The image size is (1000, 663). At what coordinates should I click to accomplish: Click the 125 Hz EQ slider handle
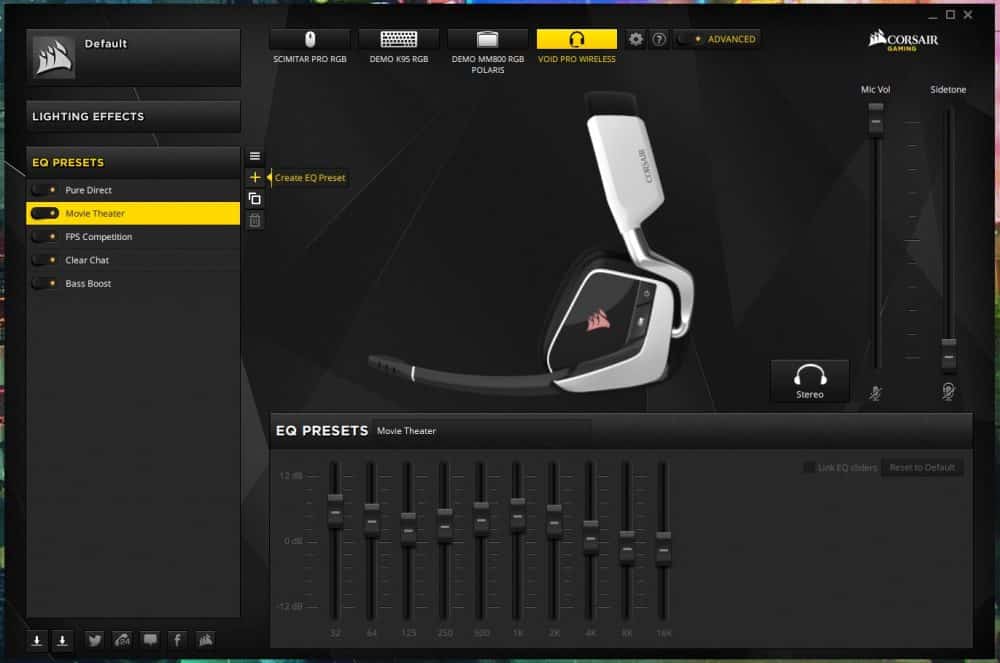coord(408,530)
